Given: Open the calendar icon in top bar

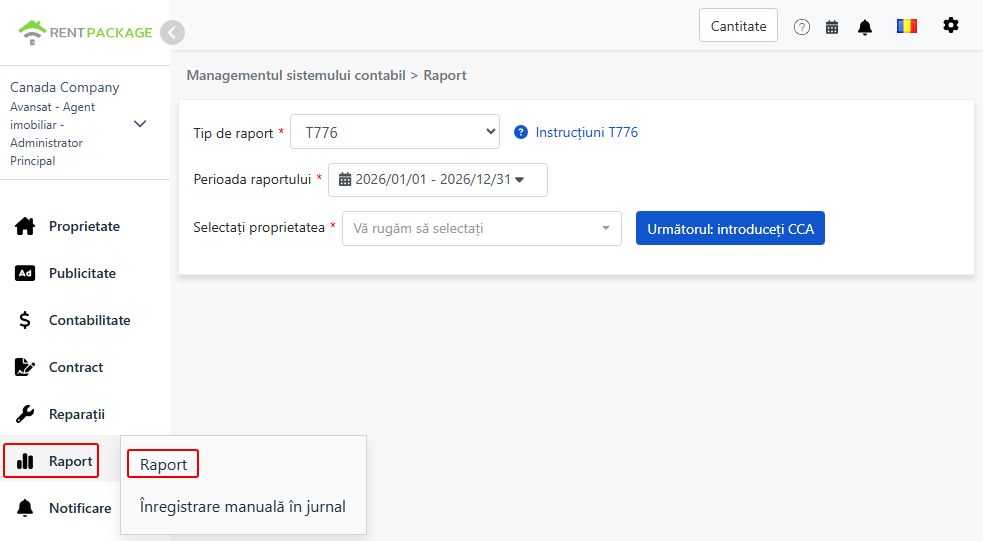Looking at the screenshot, I should click(x=832, y=27).
